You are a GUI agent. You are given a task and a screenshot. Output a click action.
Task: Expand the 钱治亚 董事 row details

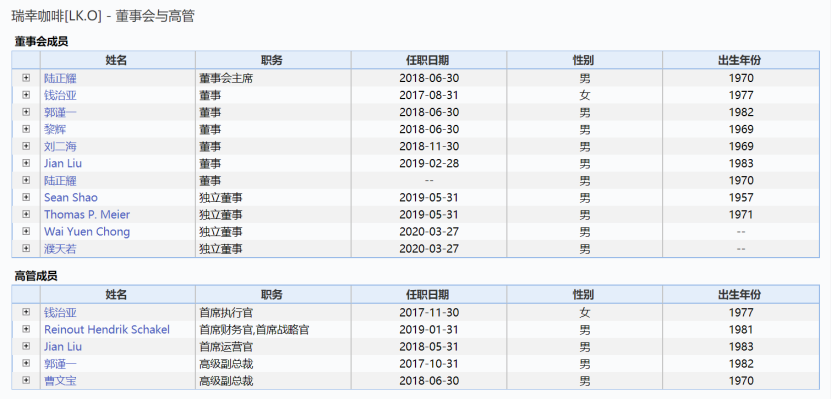(x=26, y=95)
